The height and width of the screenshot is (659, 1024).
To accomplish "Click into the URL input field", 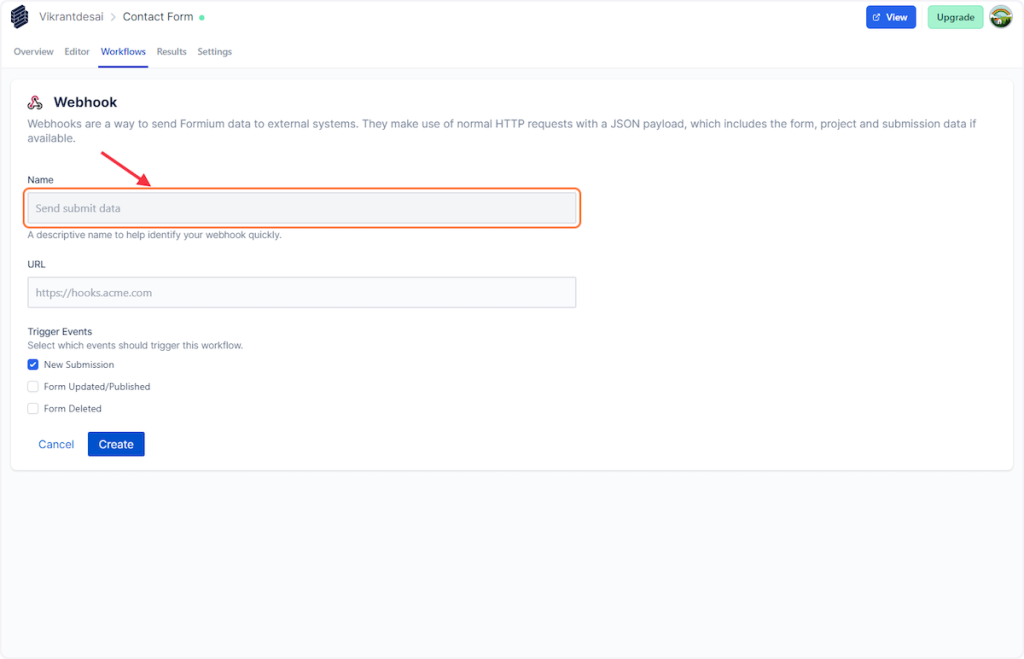I will [301, 293].
